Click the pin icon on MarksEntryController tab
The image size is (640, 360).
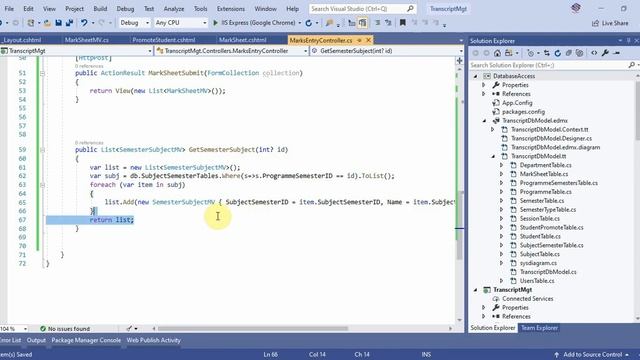tap(359, 40)
